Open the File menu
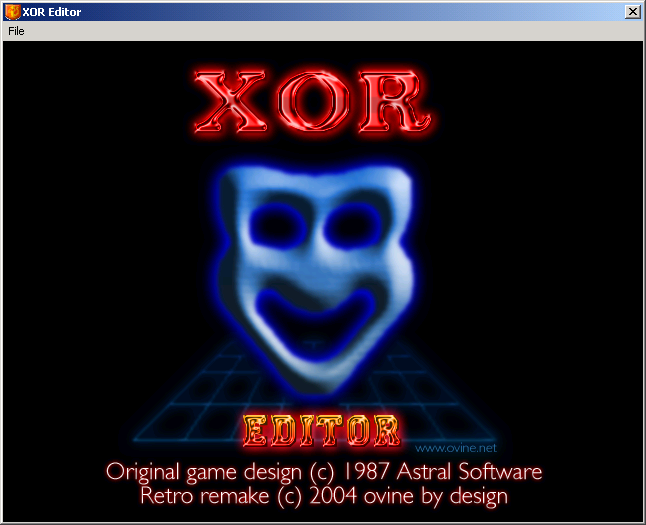The width and height of the screenshot is (646, 525). click(16, 31)
